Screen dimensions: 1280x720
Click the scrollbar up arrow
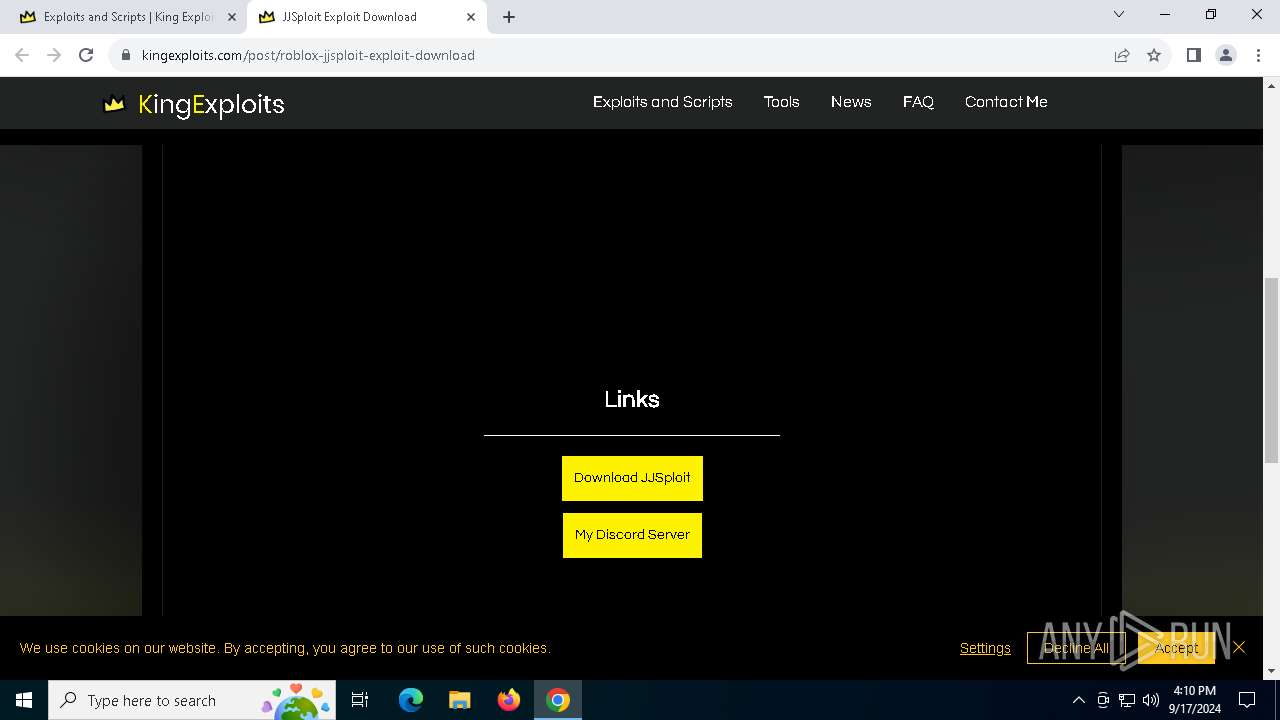1271,85
